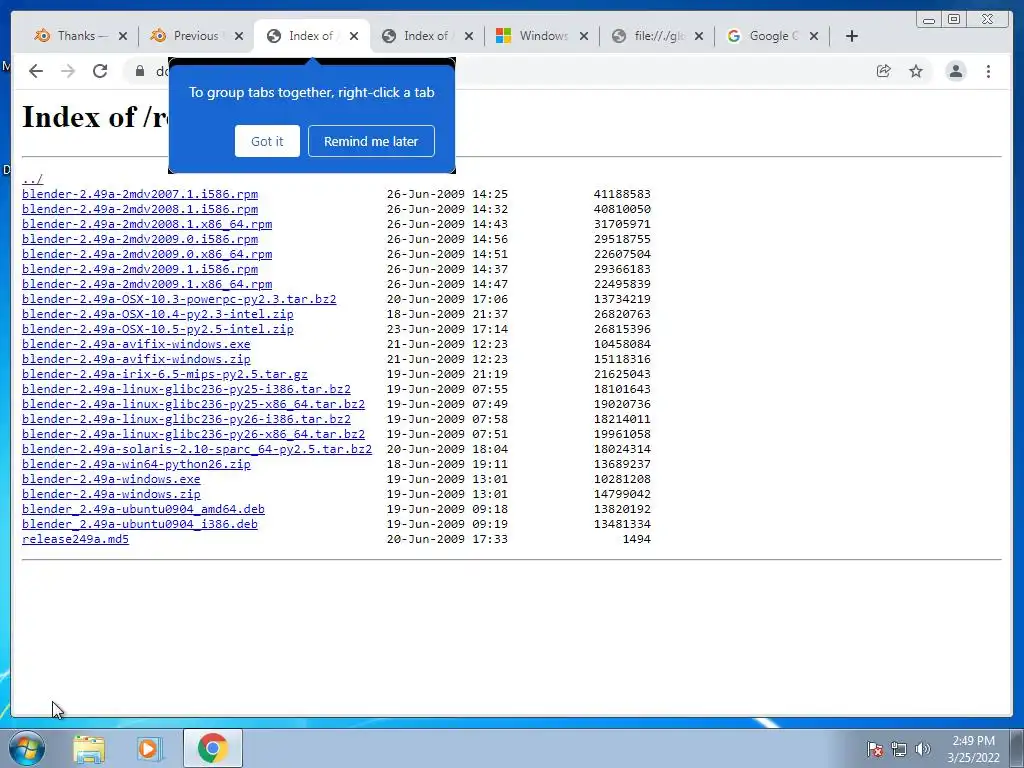Screen dimensions: 1024x768
Task: Download linux glibc236 py25 x86_64 tar.bz2
Action: (193, 404)
